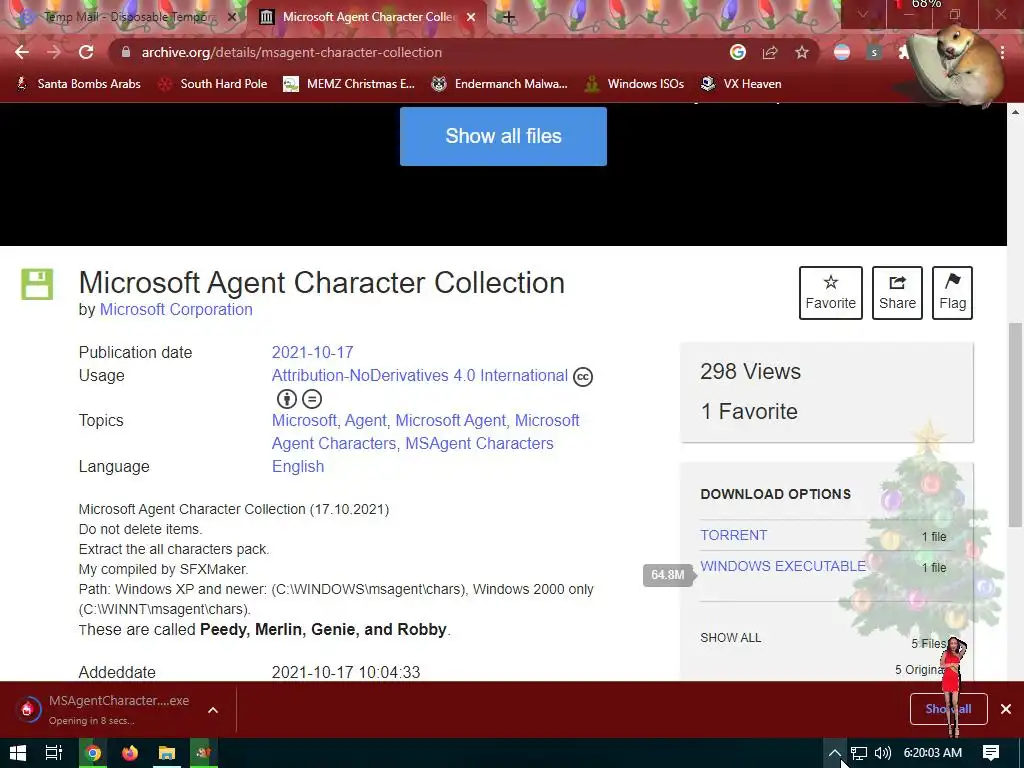Click the no-derivatives equals license icon
Image resolution: width=1024 pixels, height=768 pixels.
point(312,398)
